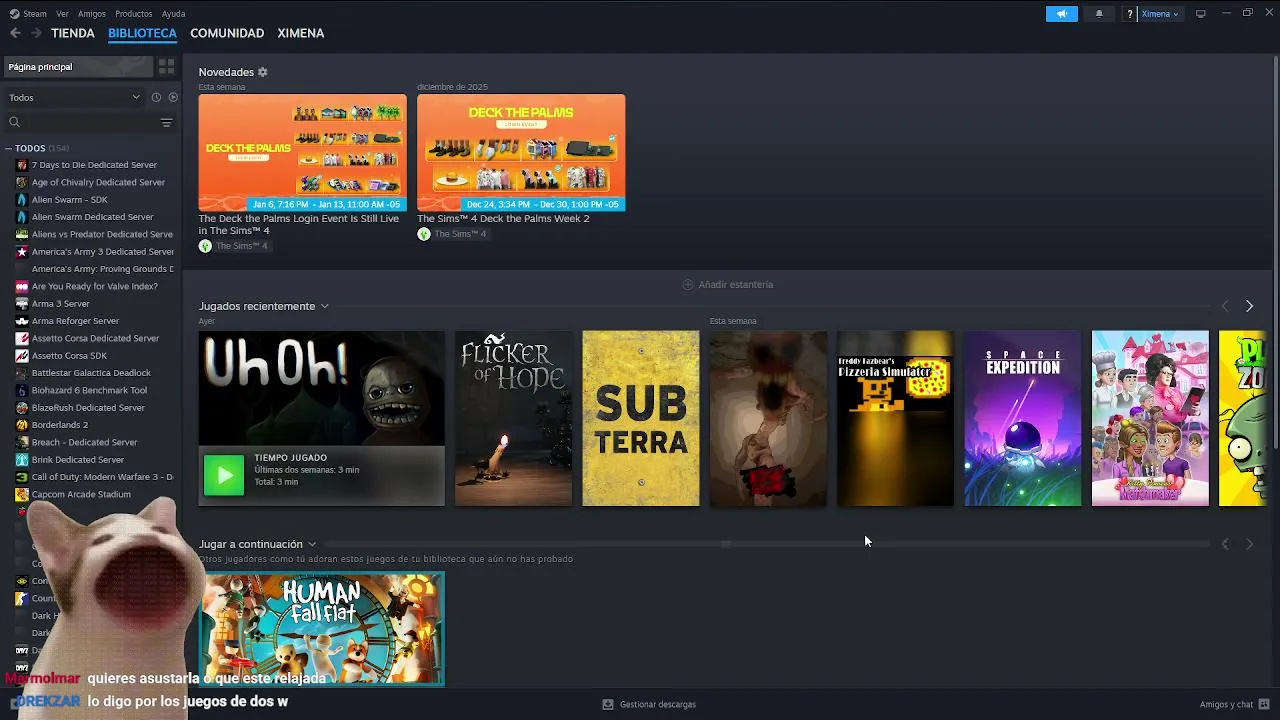
Task: Select Assetto Corsa SDK entry
Action: tap(69, 356)
